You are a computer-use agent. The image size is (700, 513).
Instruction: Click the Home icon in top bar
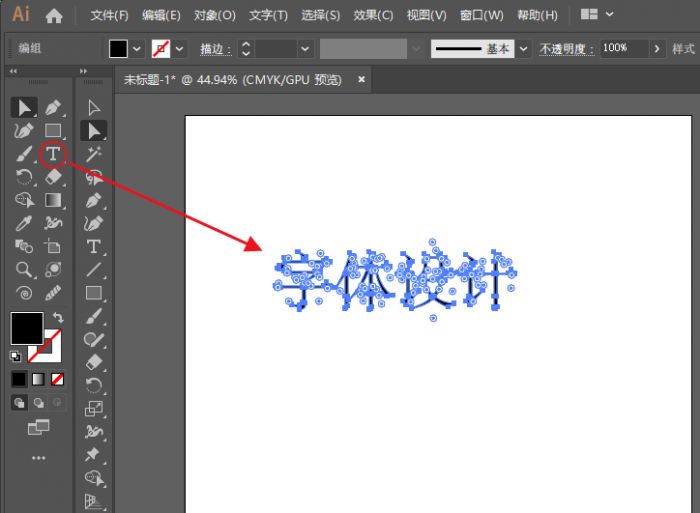coord(54,15)
